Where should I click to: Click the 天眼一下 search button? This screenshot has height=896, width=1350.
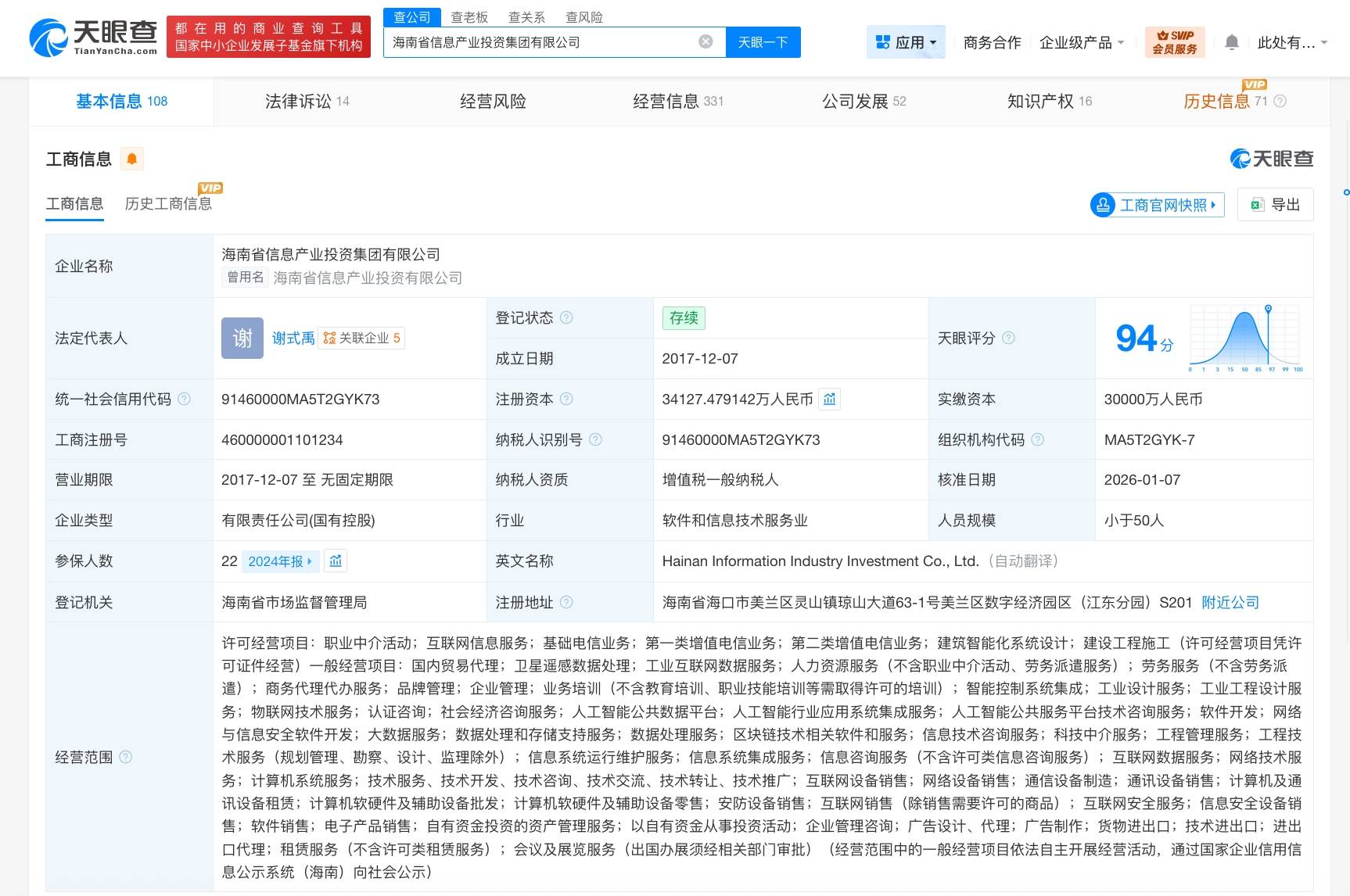(763, 42)
